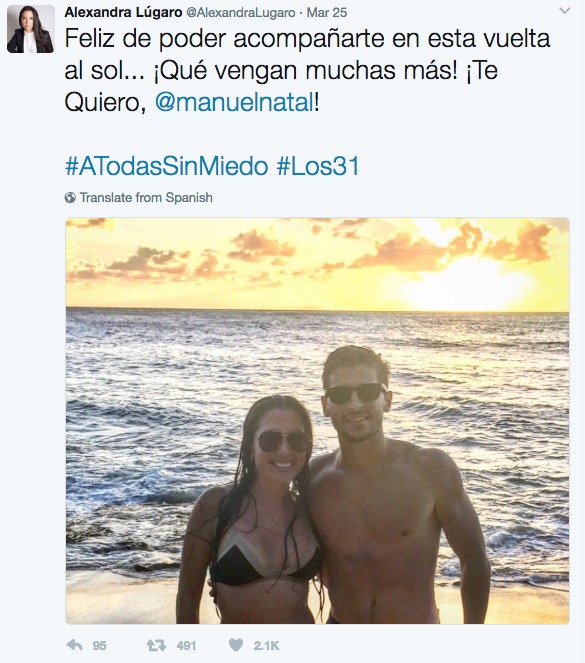Click the tweet text body
The height and width of the screenshot is (663, 585).
click(307, 71)
